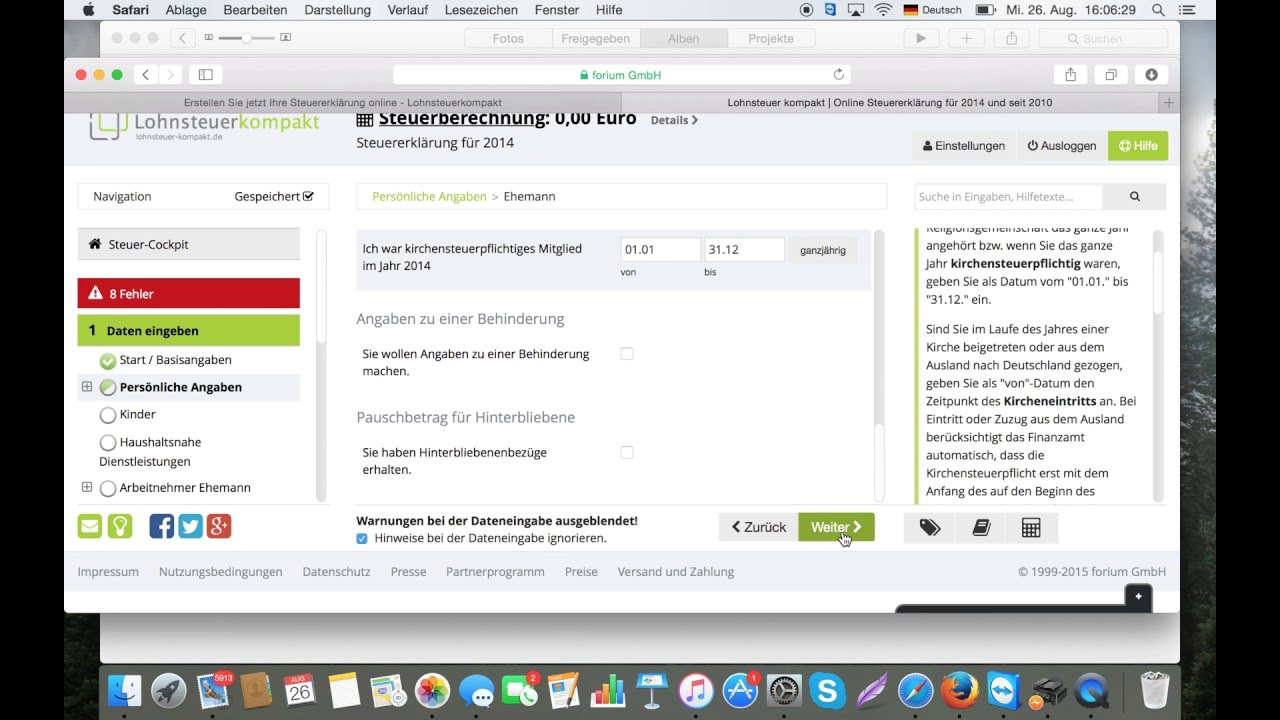Click the search magnifier button

coord(1134,197)
